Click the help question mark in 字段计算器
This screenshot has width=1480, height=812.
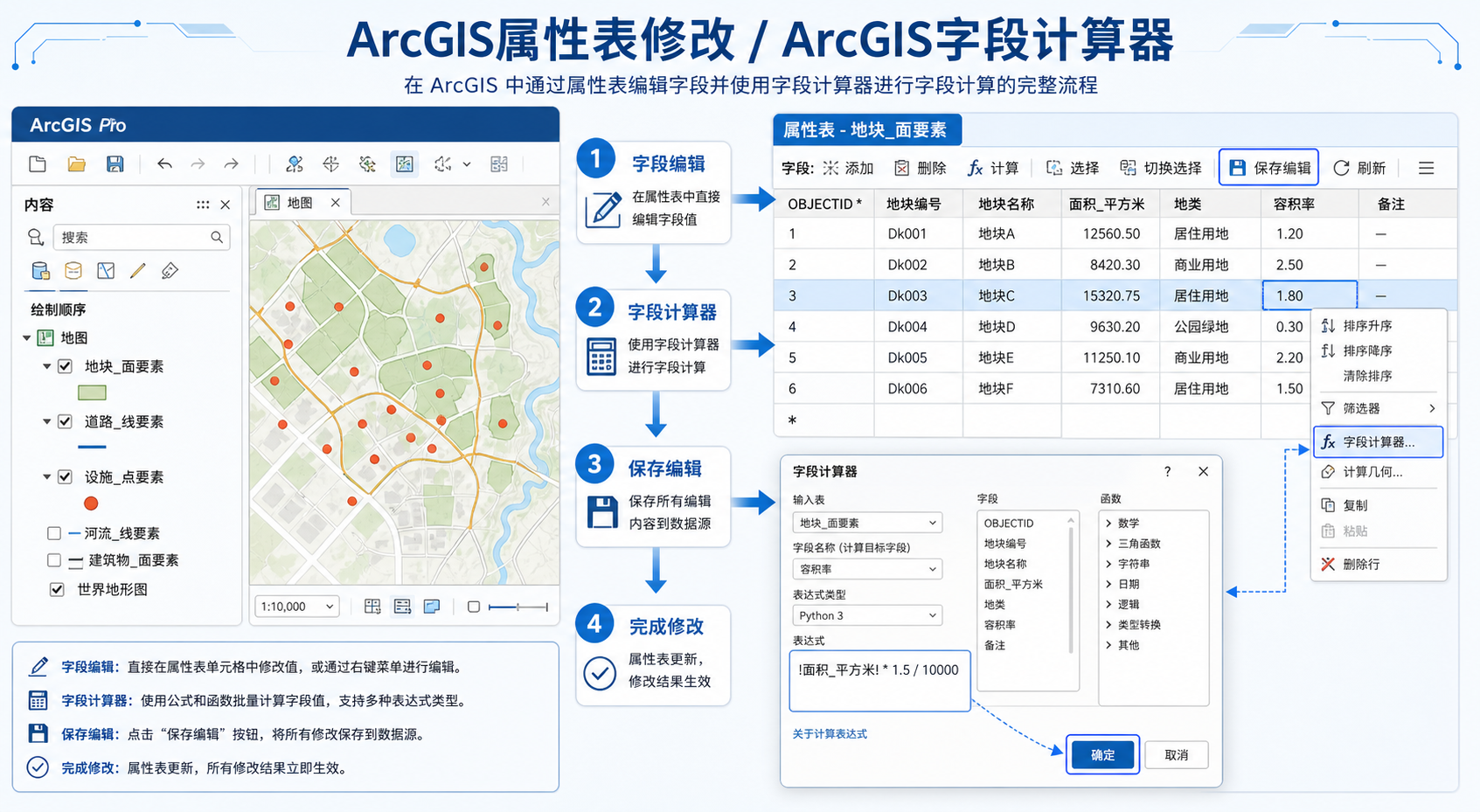pyautogui.click(x=1167, y=472)
